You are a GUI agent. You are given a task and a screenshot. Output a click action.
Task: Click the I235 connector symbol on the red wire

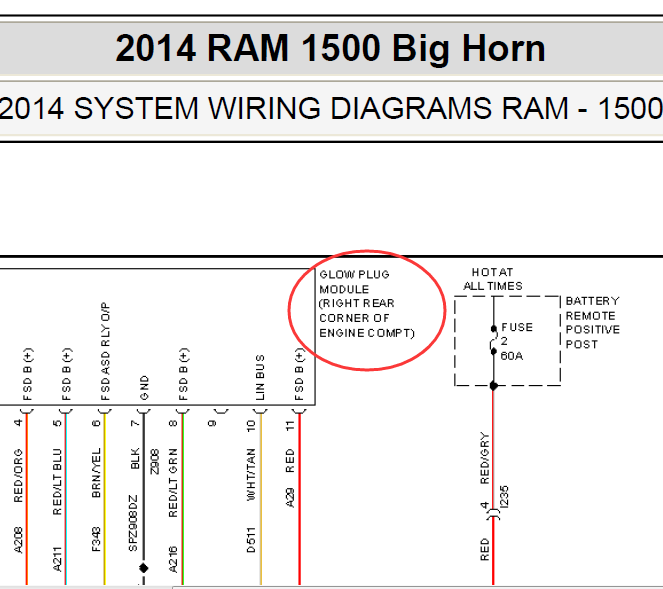point(493,514)
